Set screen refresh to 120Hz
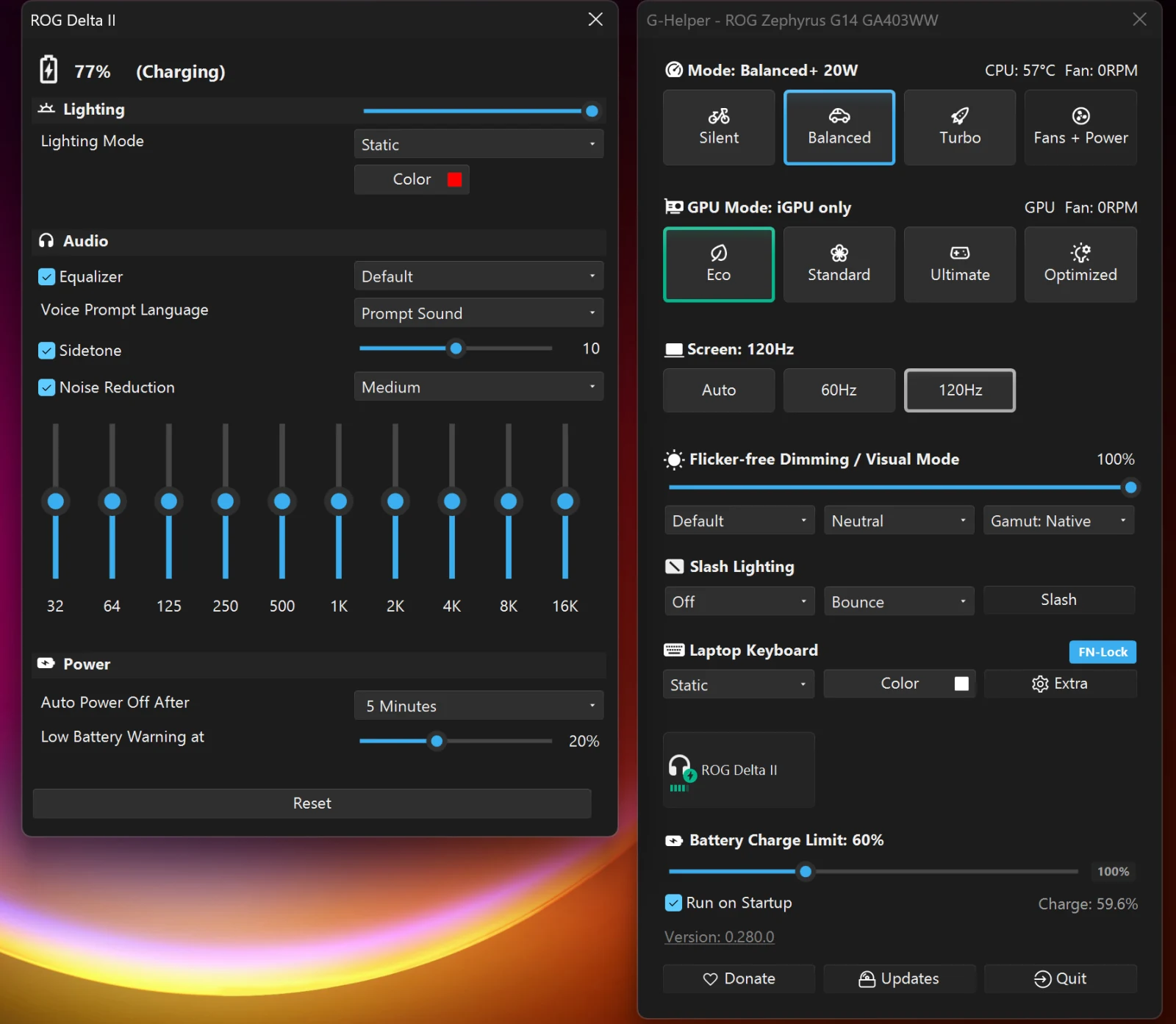1176x1024 pixels. (960, 390)
